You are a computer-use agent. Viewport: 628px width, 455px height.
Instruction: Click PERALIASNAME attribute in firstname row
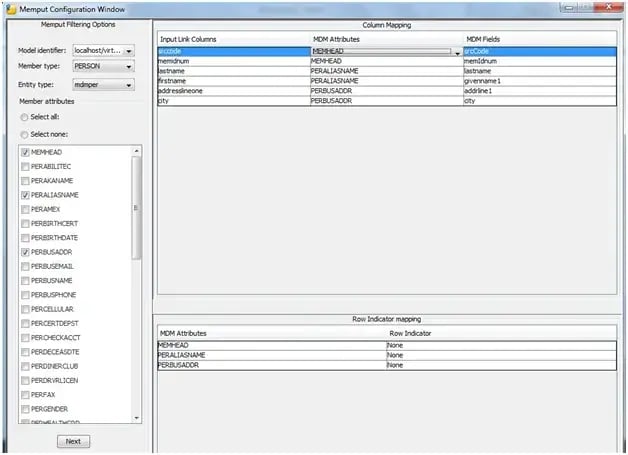pyautogui.click(x=387, y=81)
